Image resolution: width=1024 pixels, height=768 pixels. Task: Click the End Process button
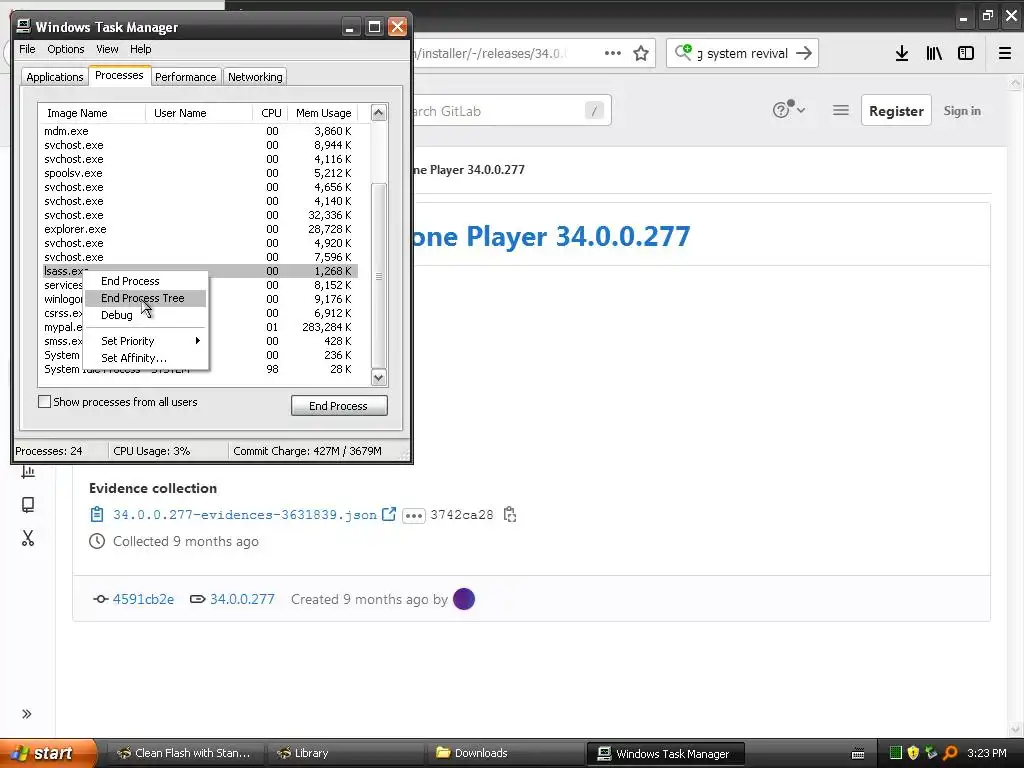pos(339,406)
